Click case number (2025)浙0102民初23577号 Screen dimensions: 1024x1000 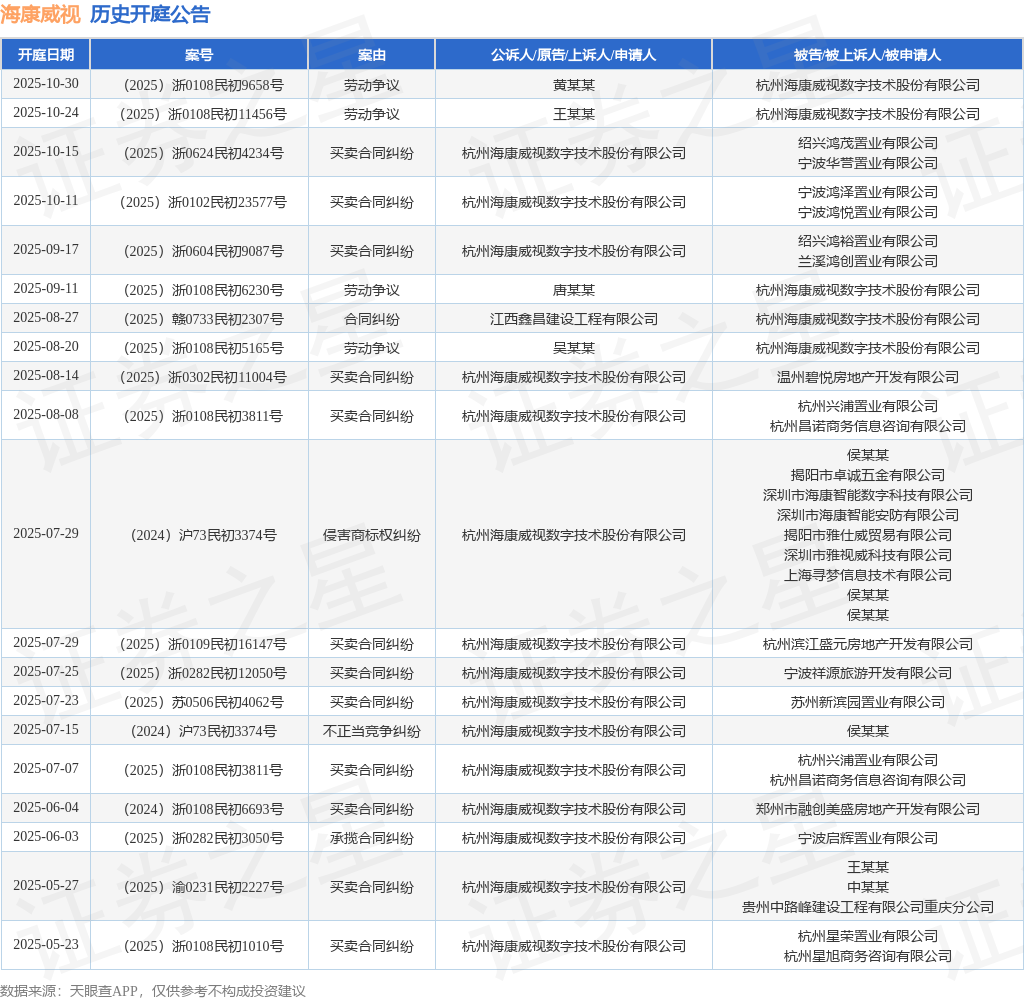(x=203, y=202)
